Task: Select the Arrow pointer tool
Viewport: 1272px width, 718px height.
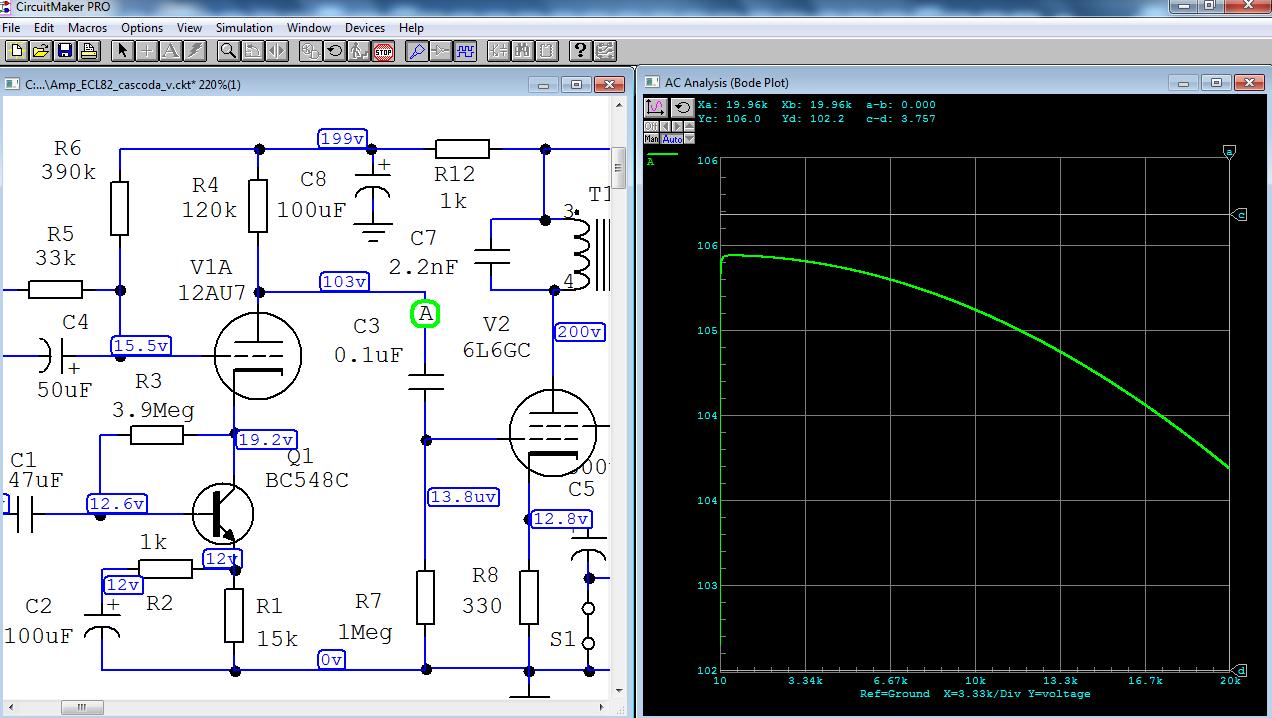Action: (x=123, y=51)
